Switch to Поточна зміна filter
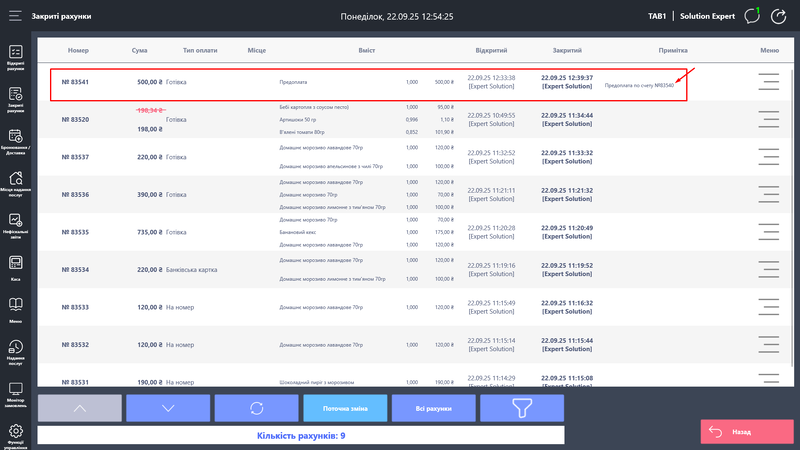800x450 pixels. pyautogui.click(x=343, y=408)
